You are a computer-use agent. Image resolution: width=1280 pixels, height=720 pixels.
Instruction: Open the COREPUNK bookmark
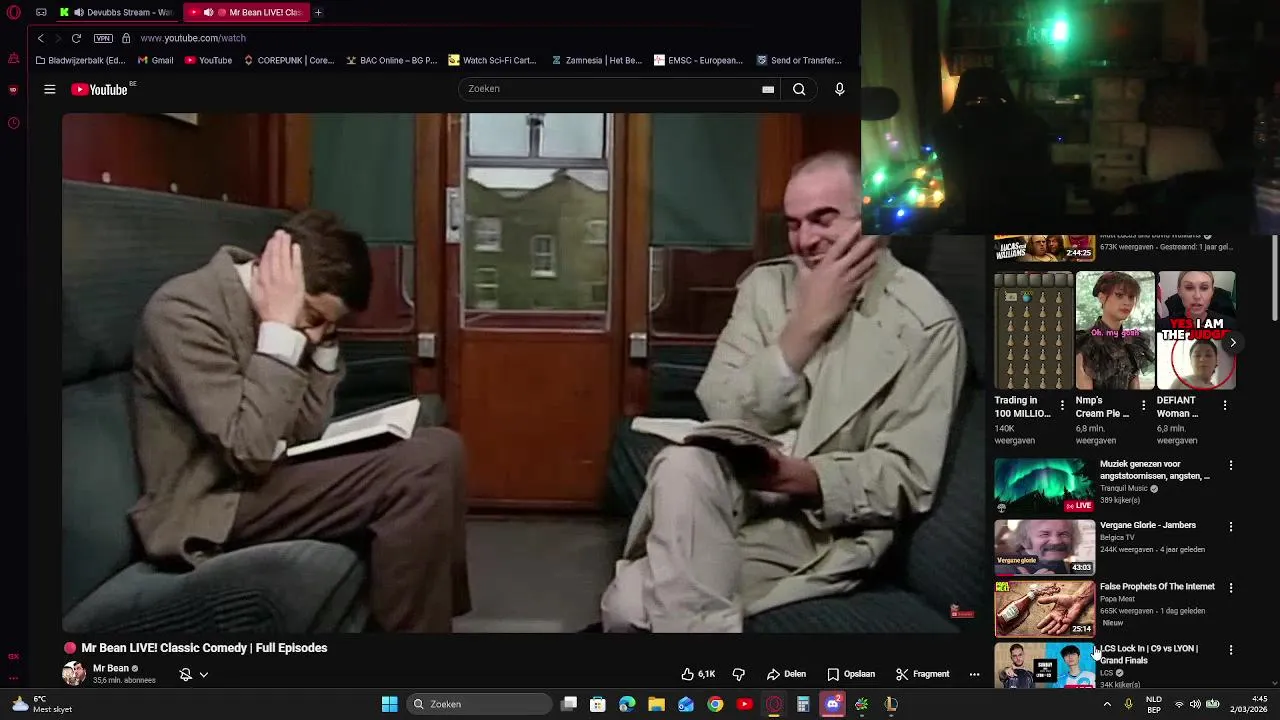tap(289, 60)
